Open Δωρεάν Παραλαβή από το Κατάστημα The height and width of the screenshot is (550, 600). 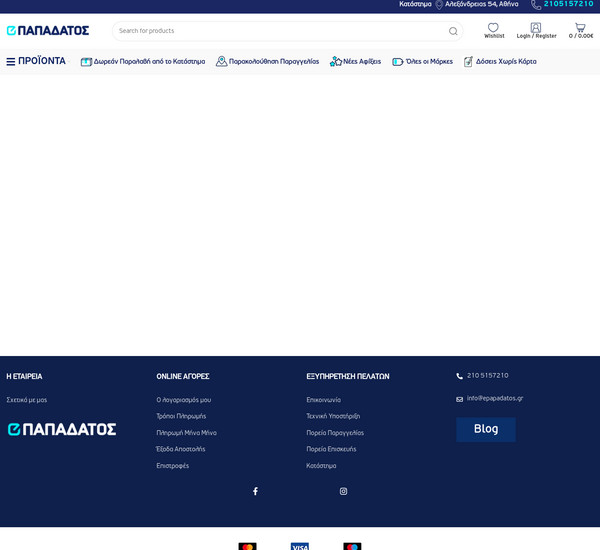click(x=149, y=62)
